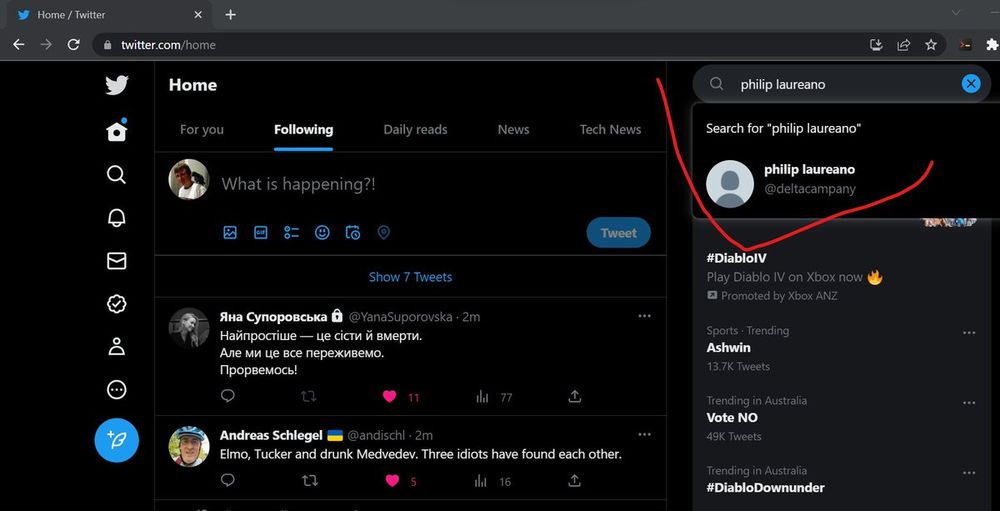The width and height of the screenshot is (1000, 511).
Task: Reply to Яна Суporовська's tweet
Action: click(228, 396)
